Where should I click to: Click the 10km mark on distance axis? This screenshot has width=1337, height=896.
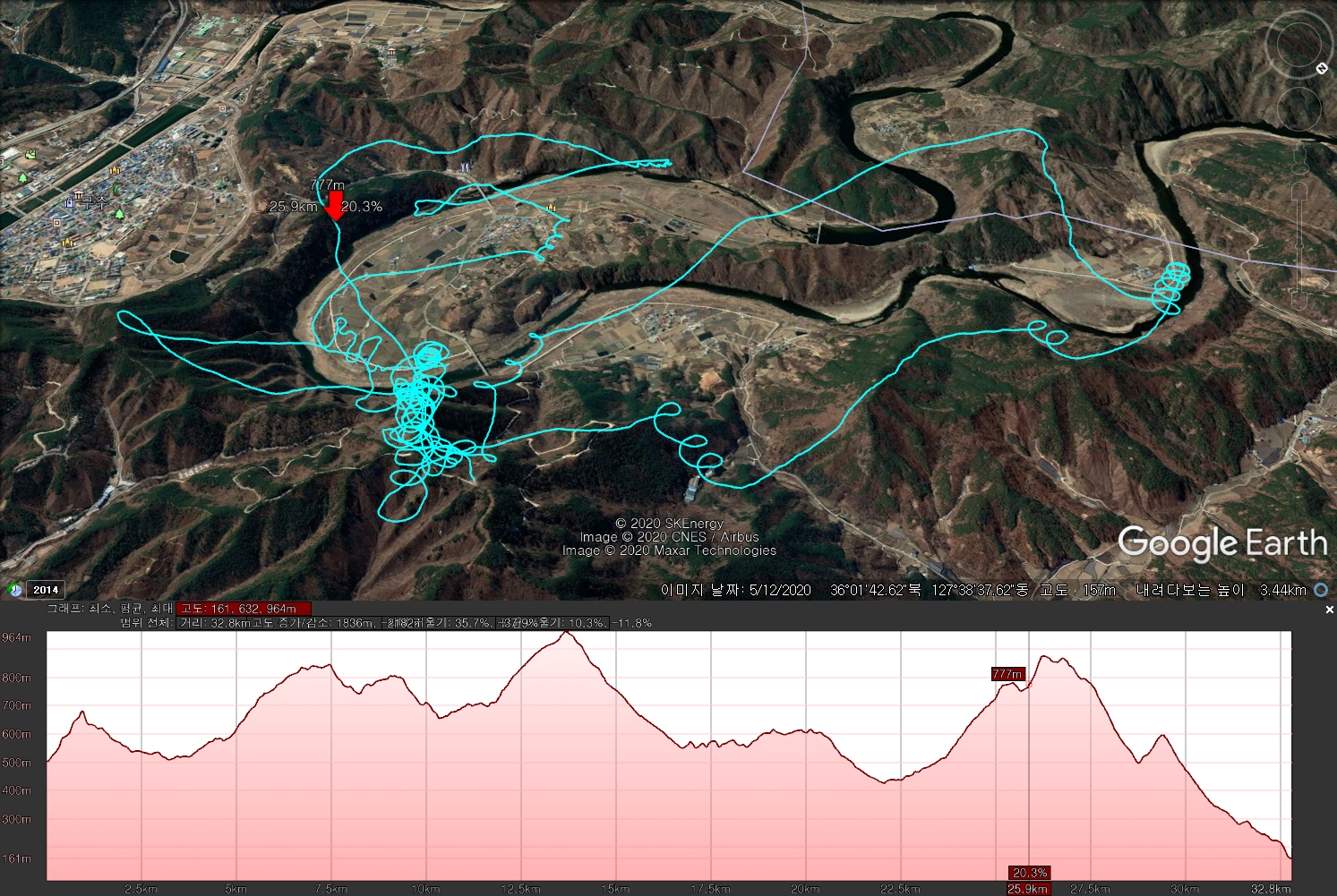[x=425, y=889]
